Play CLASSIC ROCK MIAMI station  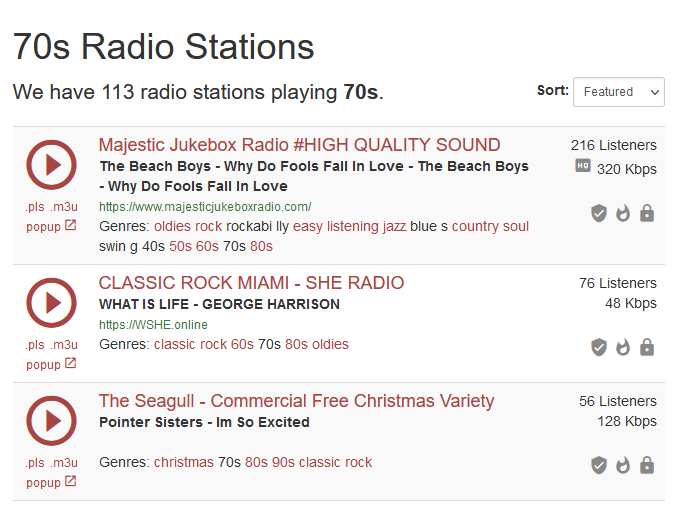52,303
